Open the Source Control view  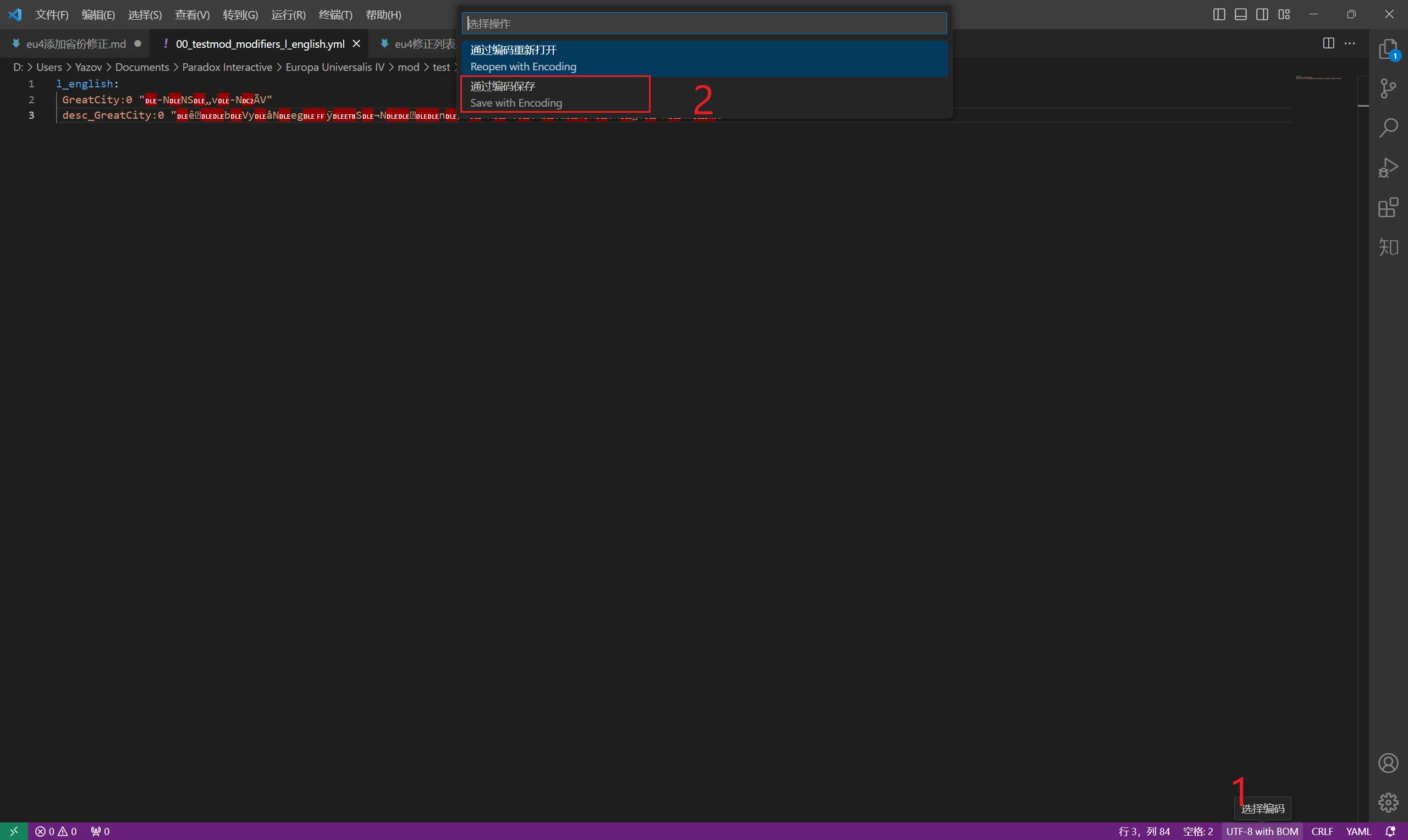(x=1388, y=89)
